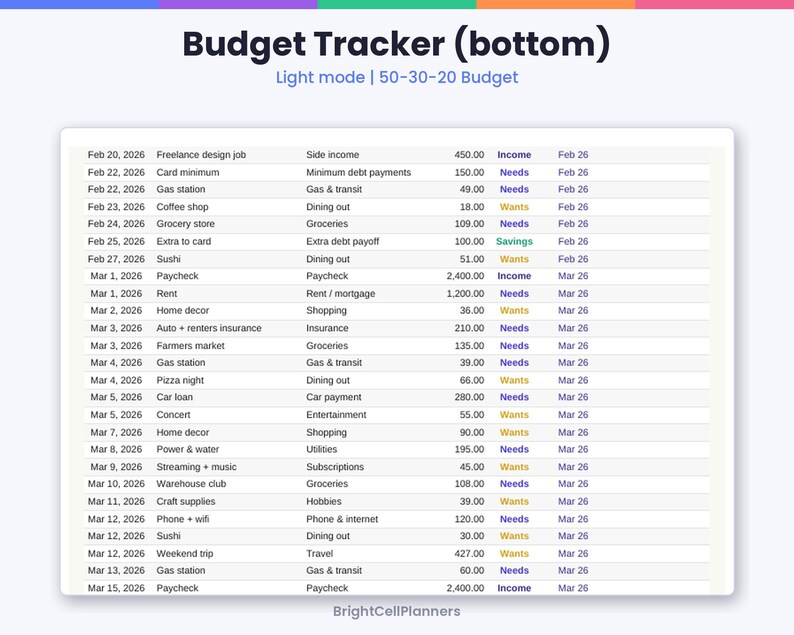Image resolution: width=794 pixels, height=635 pixels.
Task: Click the green 'Savings' type cell
Action: click(x=514, y=242)
